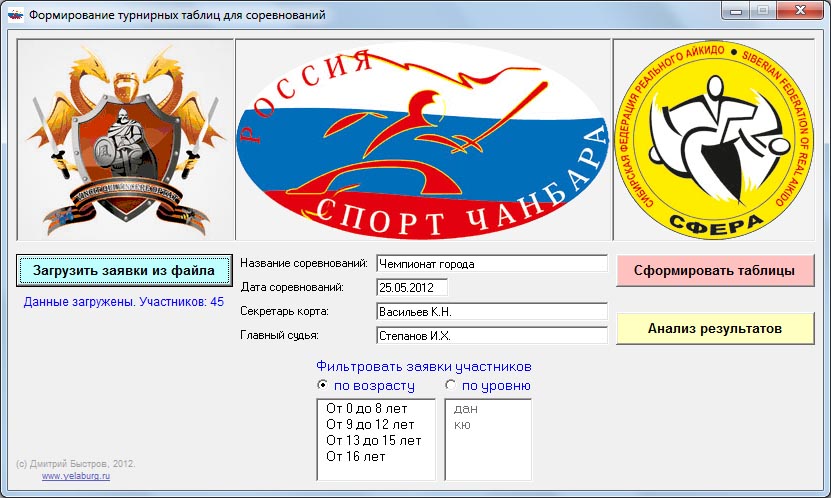831x498 pixels.
Task: Select 'От 16 лет' in the list
Action: tap(356, 456)
